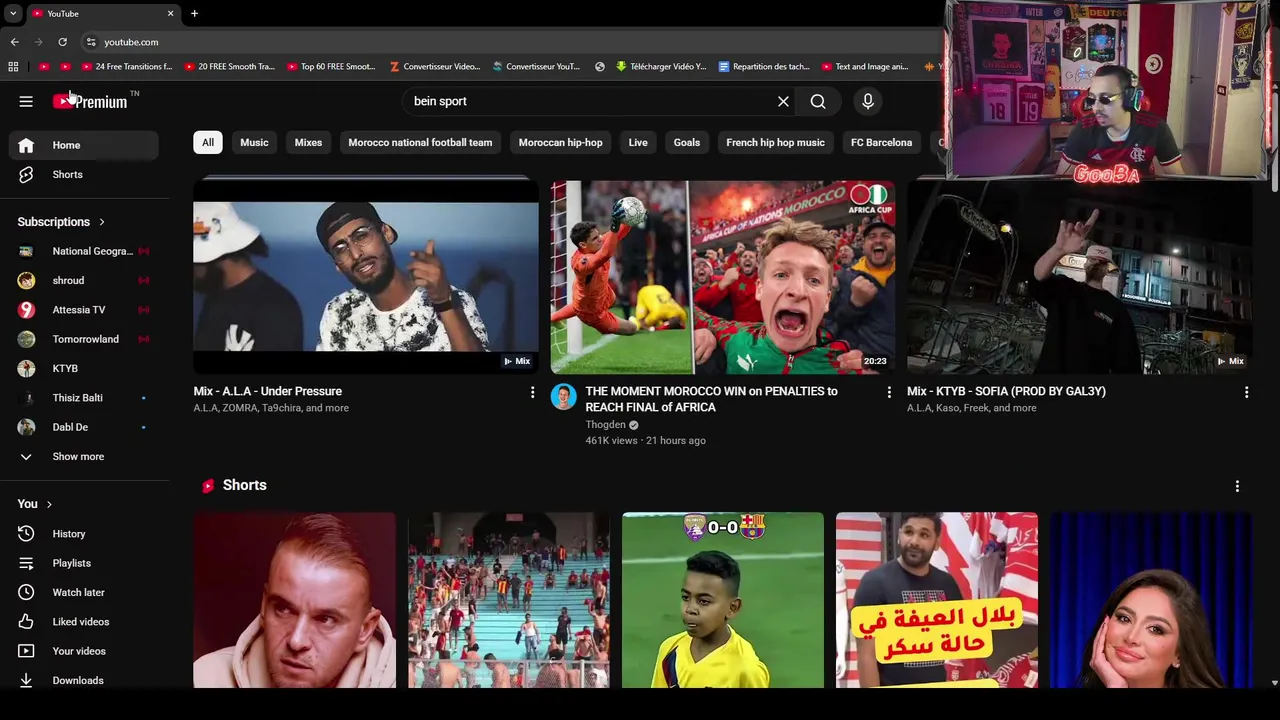The width and height of the screenshot is (1280, 720).
Task: Expand the You section
Action: 35,504
